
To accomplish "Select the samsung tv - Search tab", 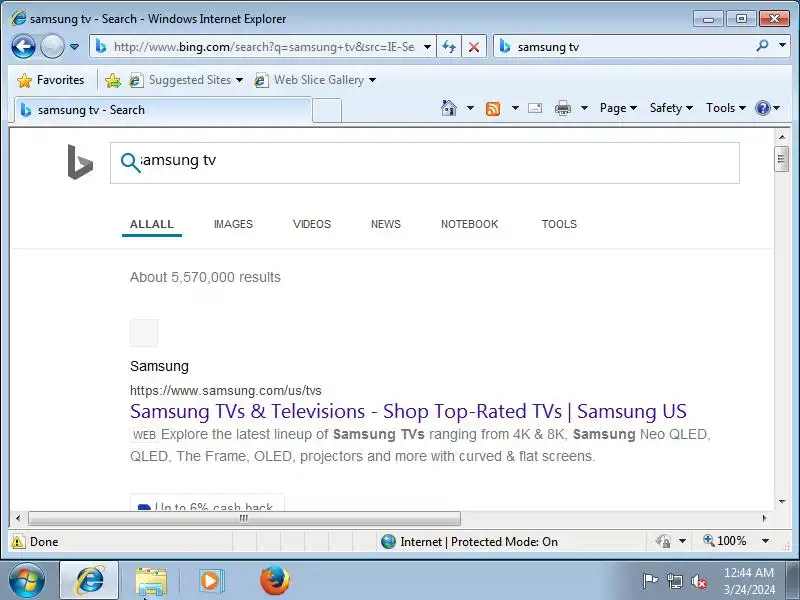I will [x=162, y=110].
